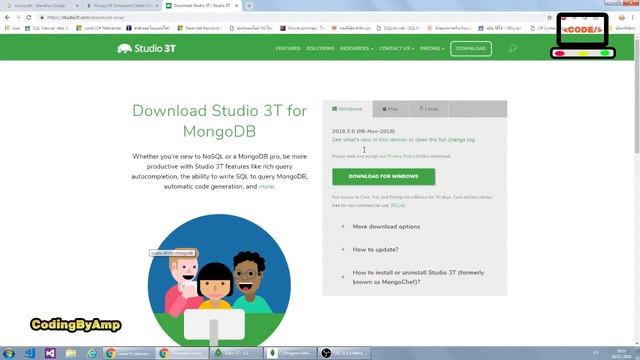
Task: Open the SQL Tutorial bookmark
Action: (x=47, y=28)
